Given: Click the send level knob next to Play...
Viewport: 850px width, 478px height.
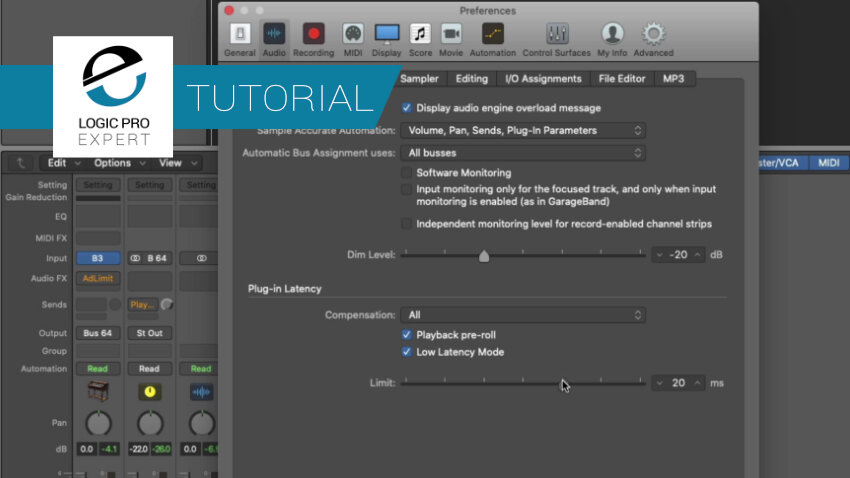Looking at the screenshot, I should click(167, 305).
